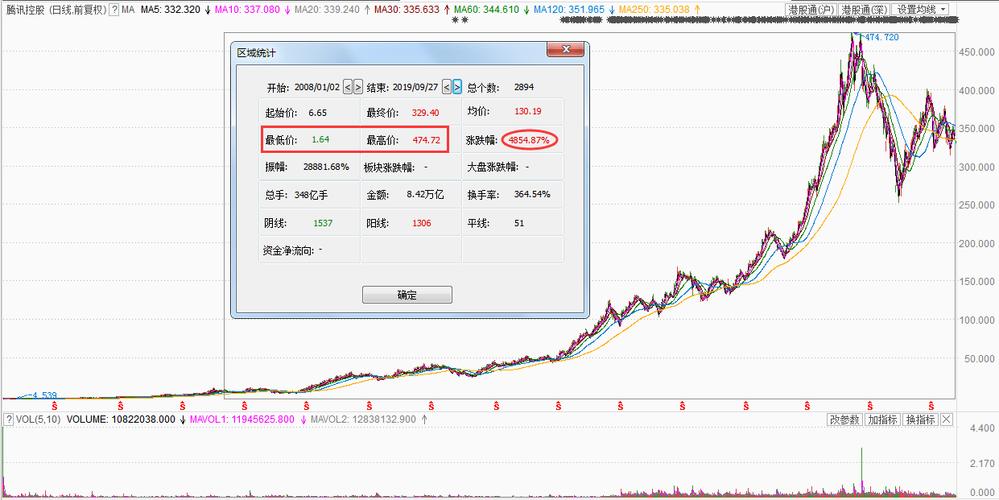Image resolution: width=999 pixels, height=500 pixels.
Task: Click the start date field 2008/01/02
Action: (x=317, y=87)
